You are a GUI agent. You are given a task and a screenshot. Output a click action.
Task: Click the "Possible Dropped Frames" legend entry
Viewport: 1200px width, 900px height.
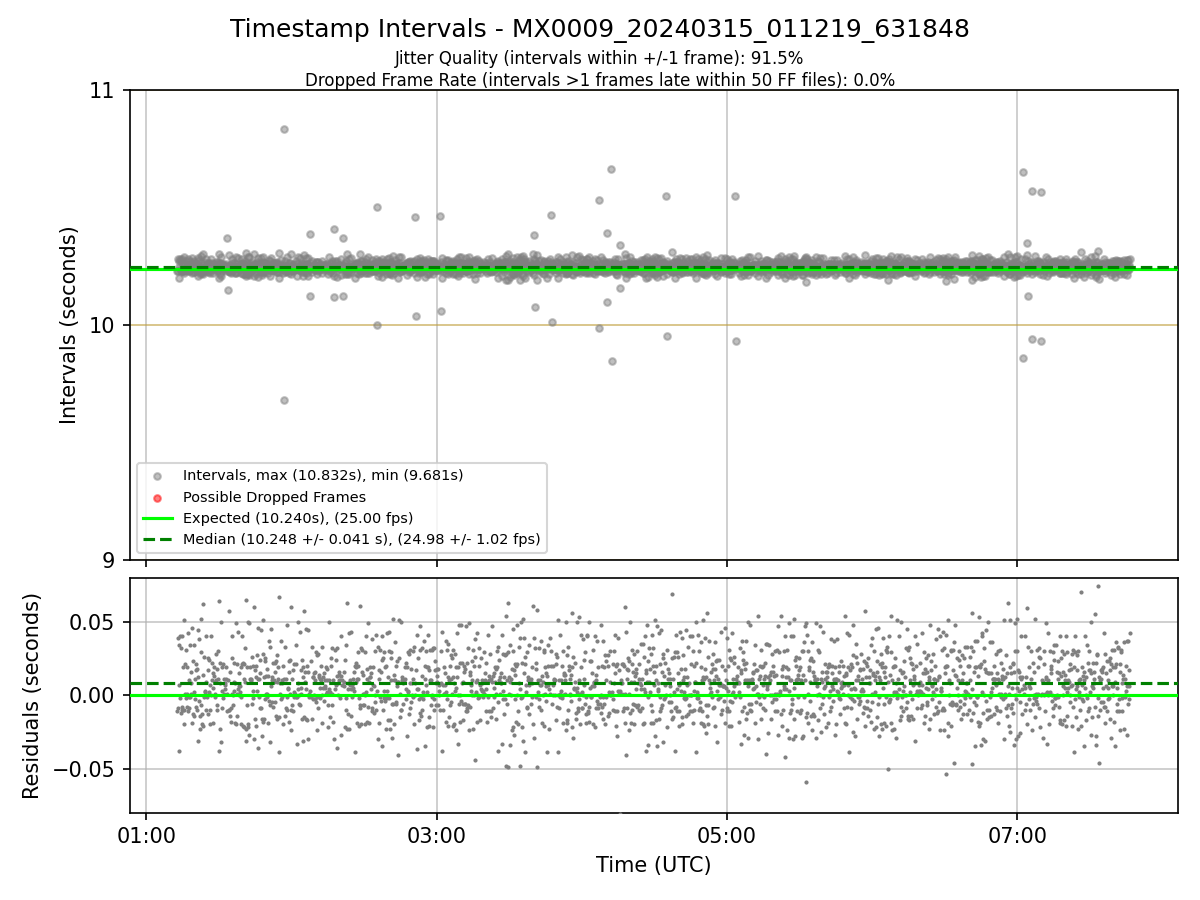point(274,497)
